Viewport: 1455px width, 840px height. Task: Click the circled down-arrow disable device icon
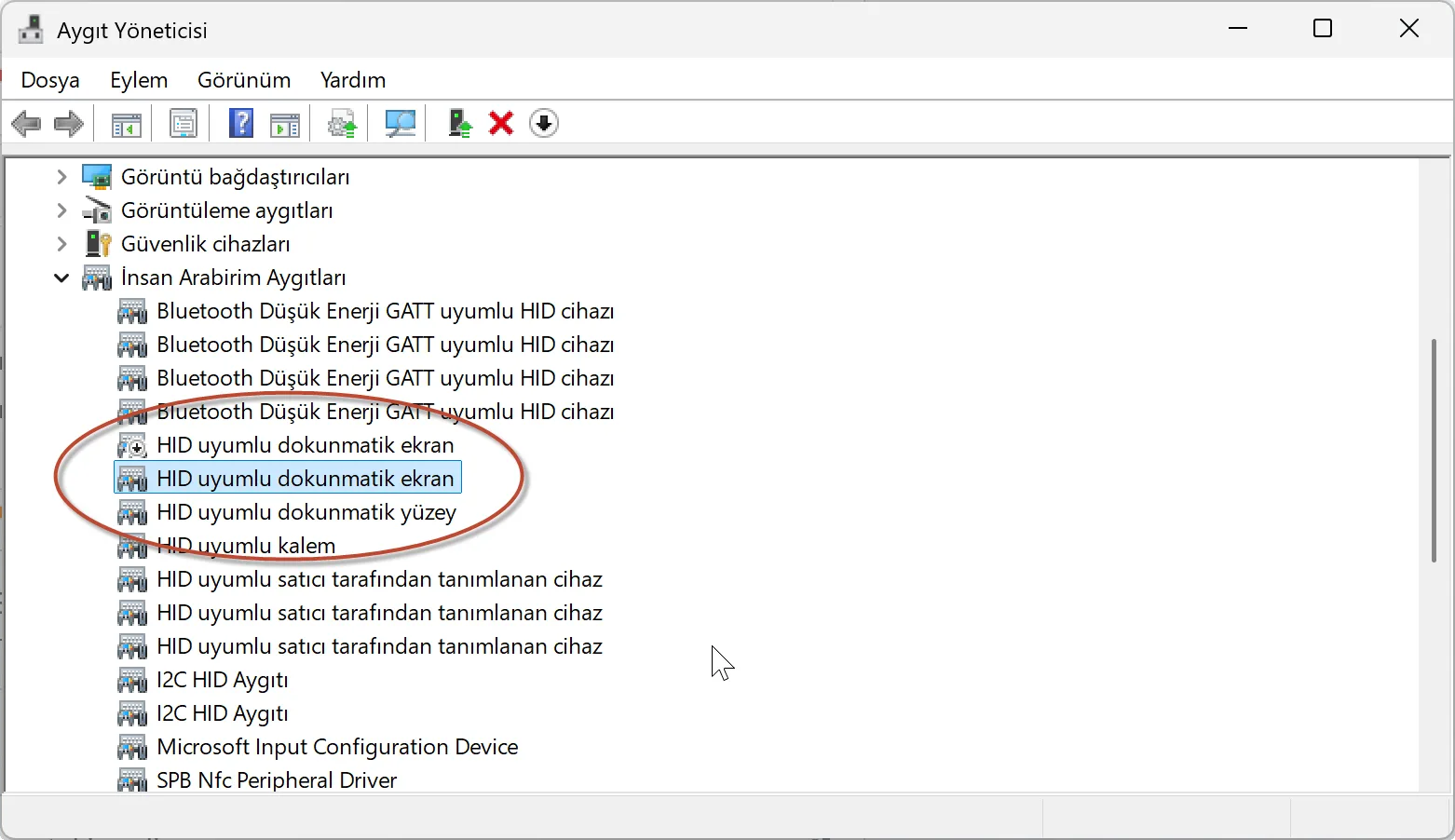[x=544, y=123]
